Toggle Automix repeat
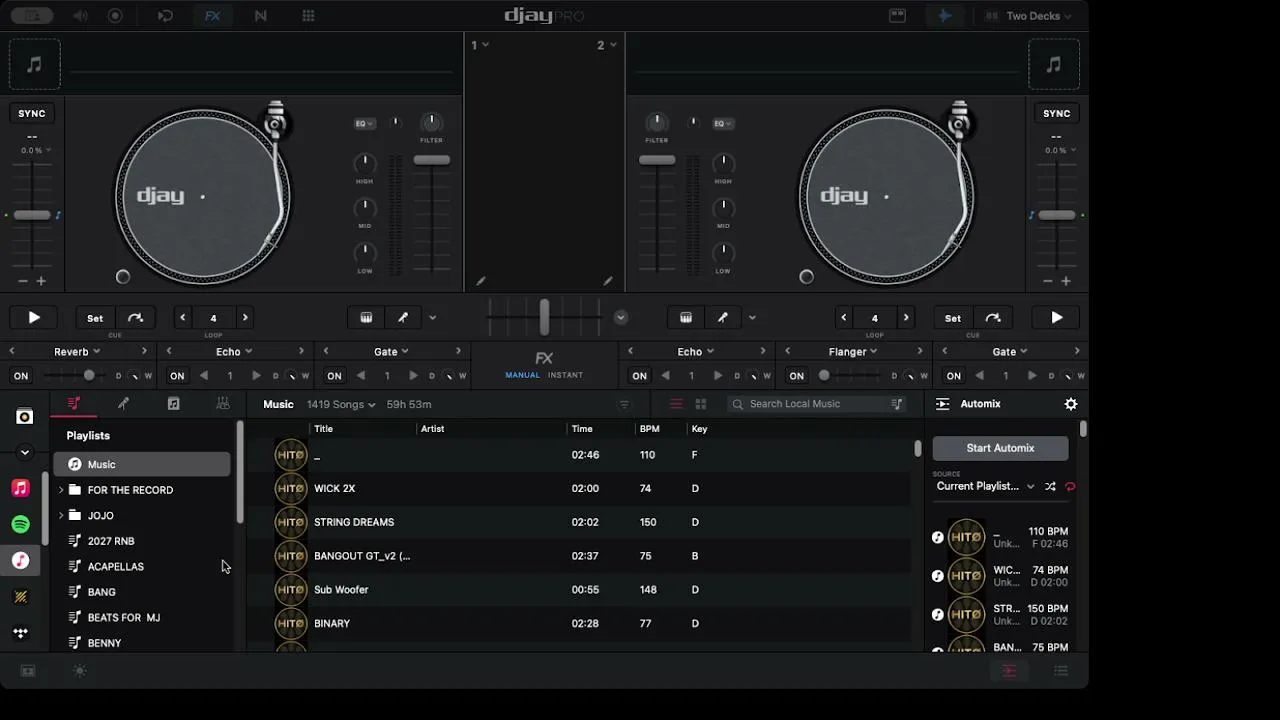 click(x=1070, y=487)
